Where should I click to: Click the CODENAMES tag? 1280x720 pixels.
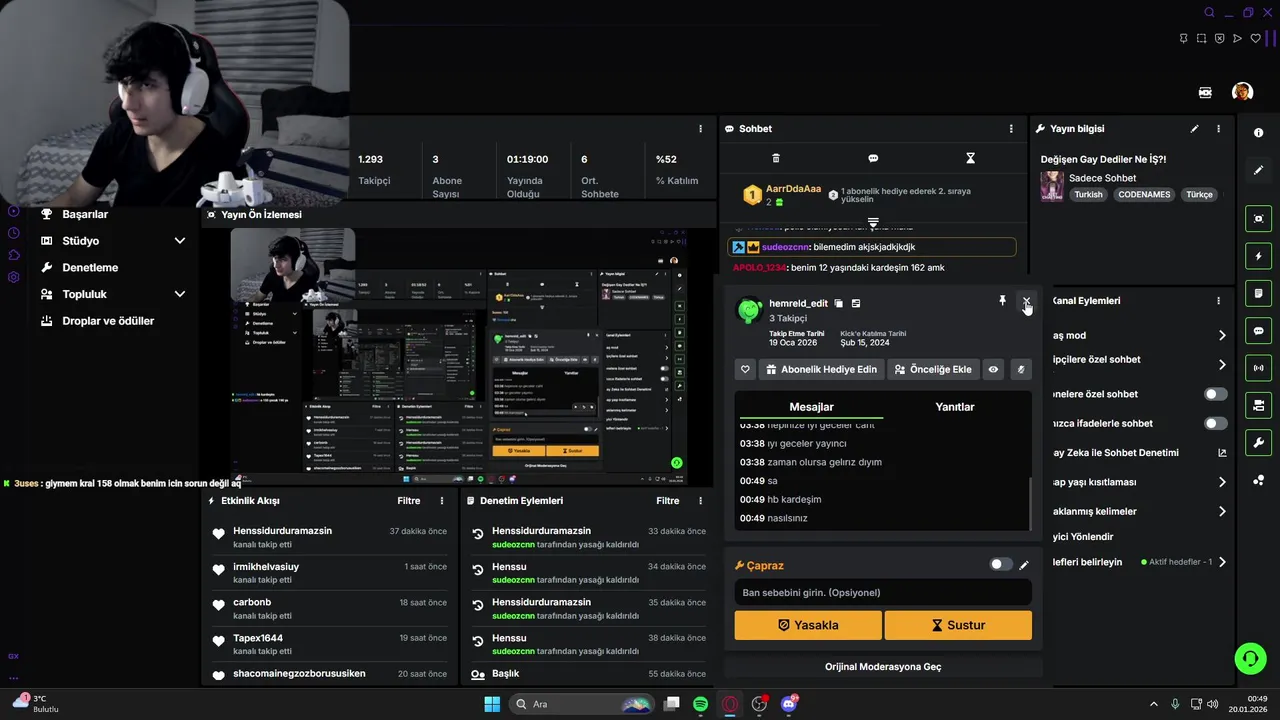tap(1144, 195)
